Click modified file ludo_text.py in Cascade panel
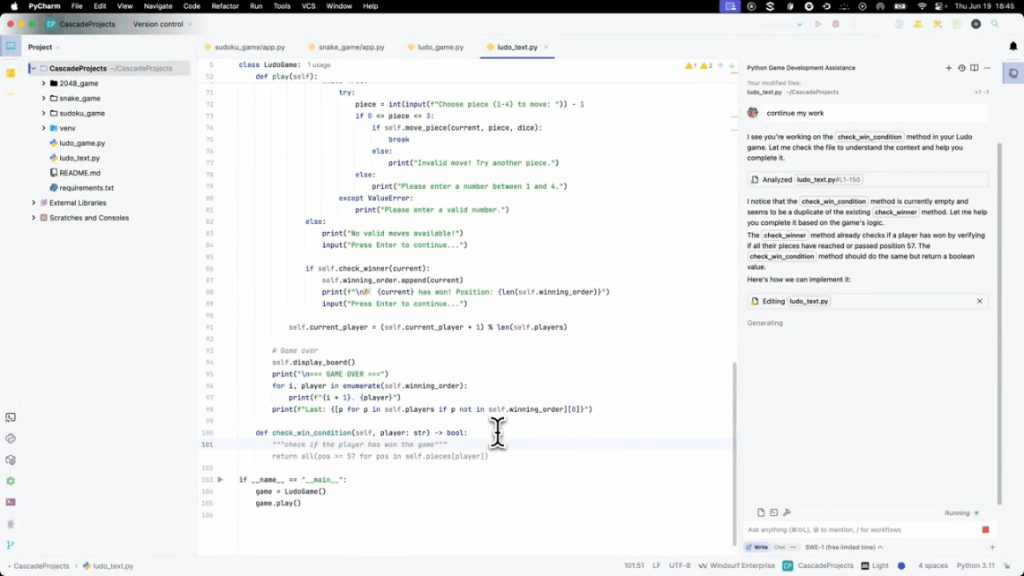Viewport: 1024px width, 576px height. (x=764, y=92)
